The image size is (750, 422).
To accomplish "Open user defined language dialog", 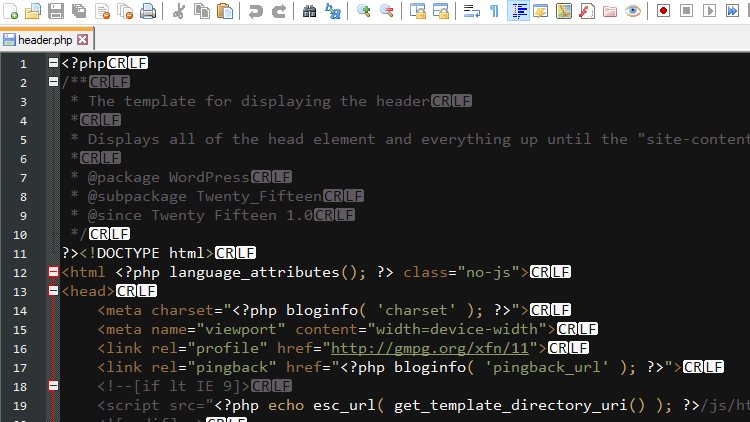I will pyautogui.click(x=541, y=11).
